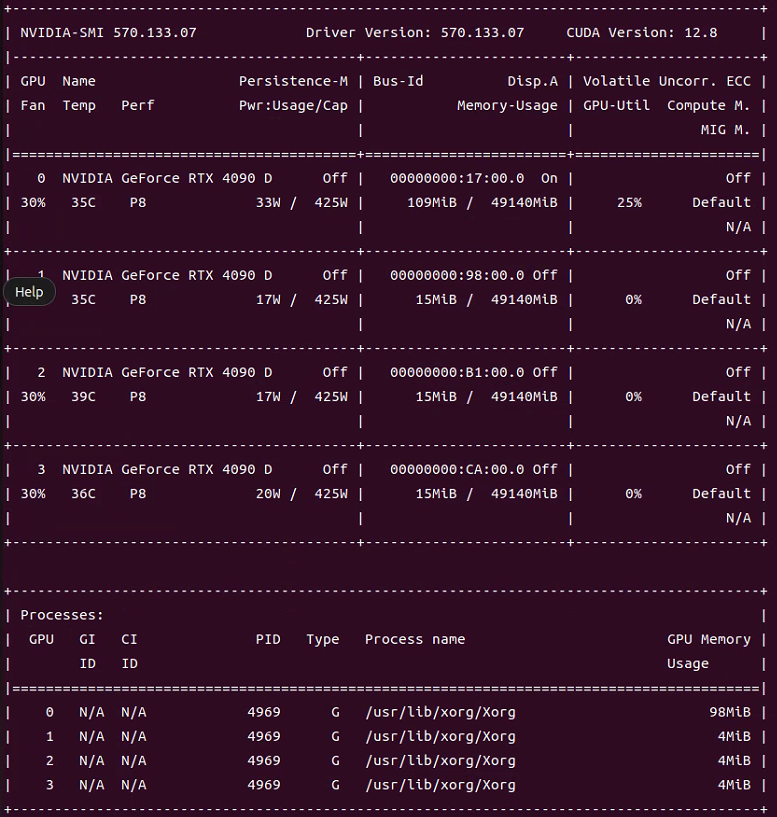Viewport: 777px width, 817px height.
Task: Click the Processes: section label
Action: (x=62, y=615)
